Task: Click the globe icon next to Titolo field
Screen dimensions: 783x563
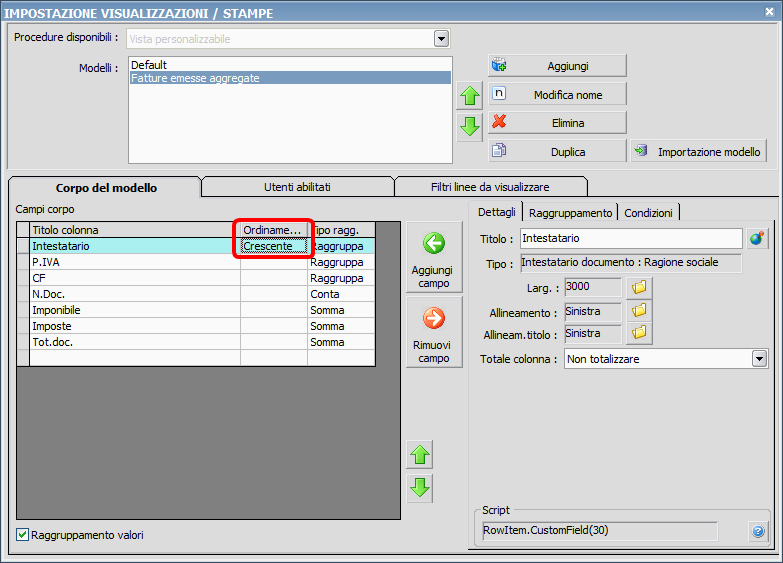Action: (x=758, y=238)
